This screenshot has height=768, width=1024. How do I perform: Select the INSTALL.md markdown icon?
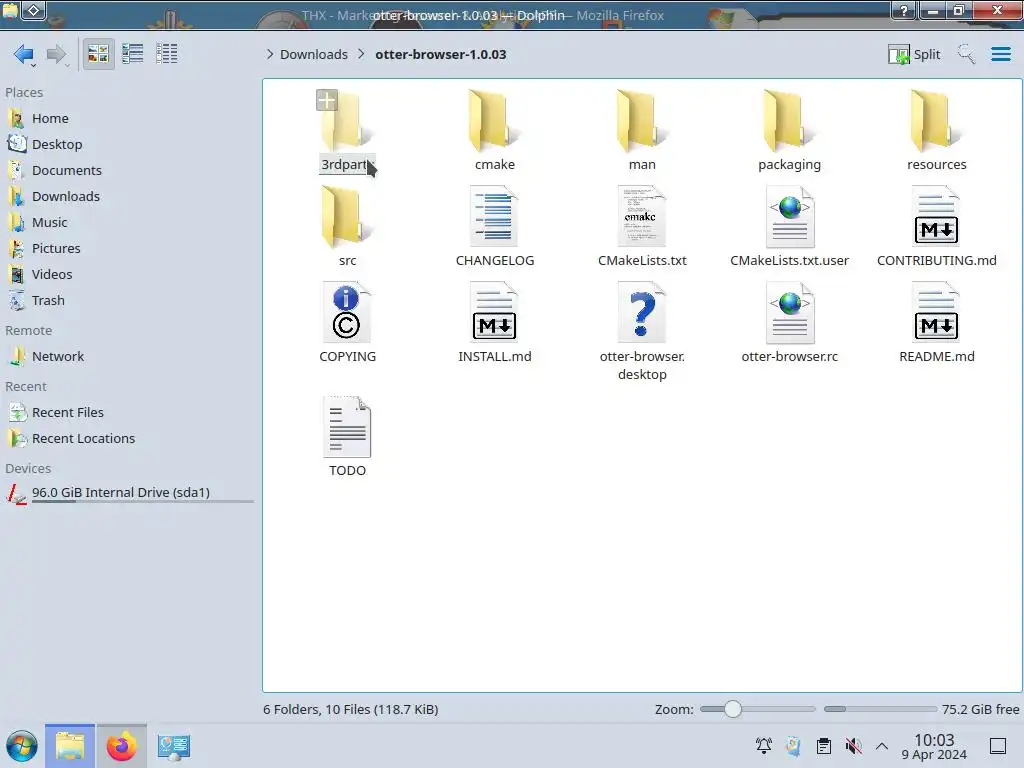click(x=495, y=312)
